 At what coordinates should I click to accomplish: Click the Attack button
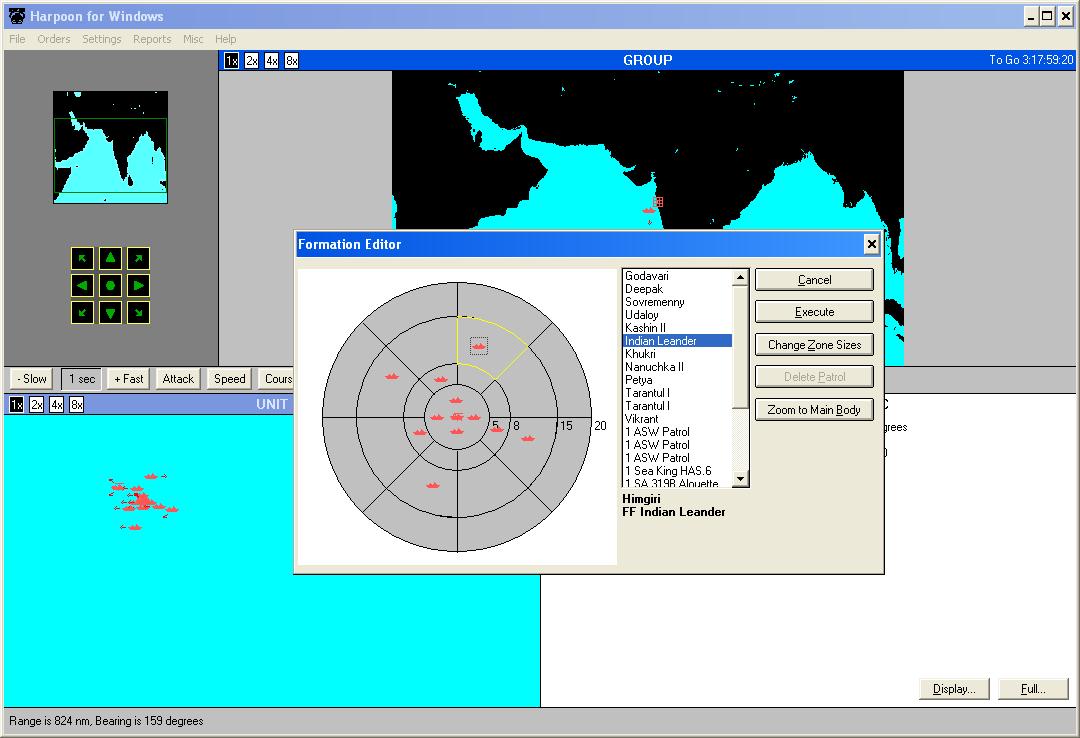tap(178, 379)
